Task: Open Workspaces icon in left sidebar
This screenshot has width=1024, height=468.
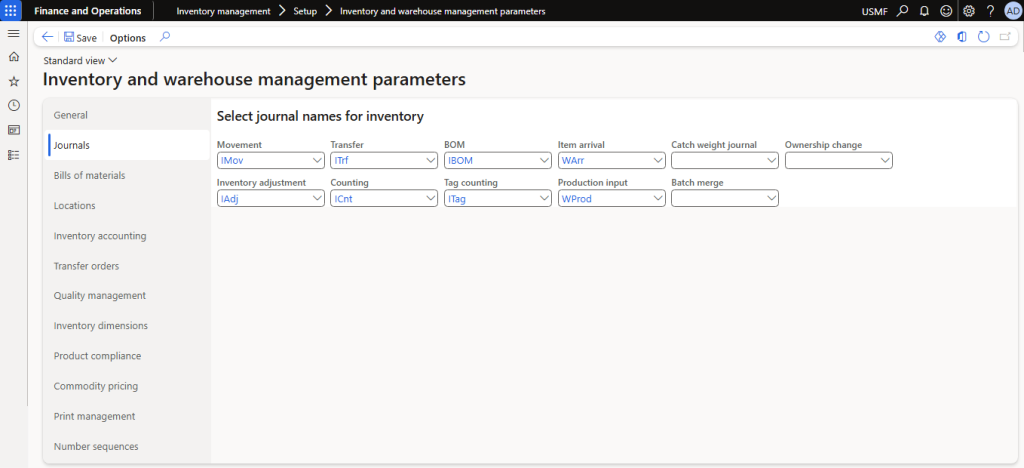Action: [x=13, y=130]
